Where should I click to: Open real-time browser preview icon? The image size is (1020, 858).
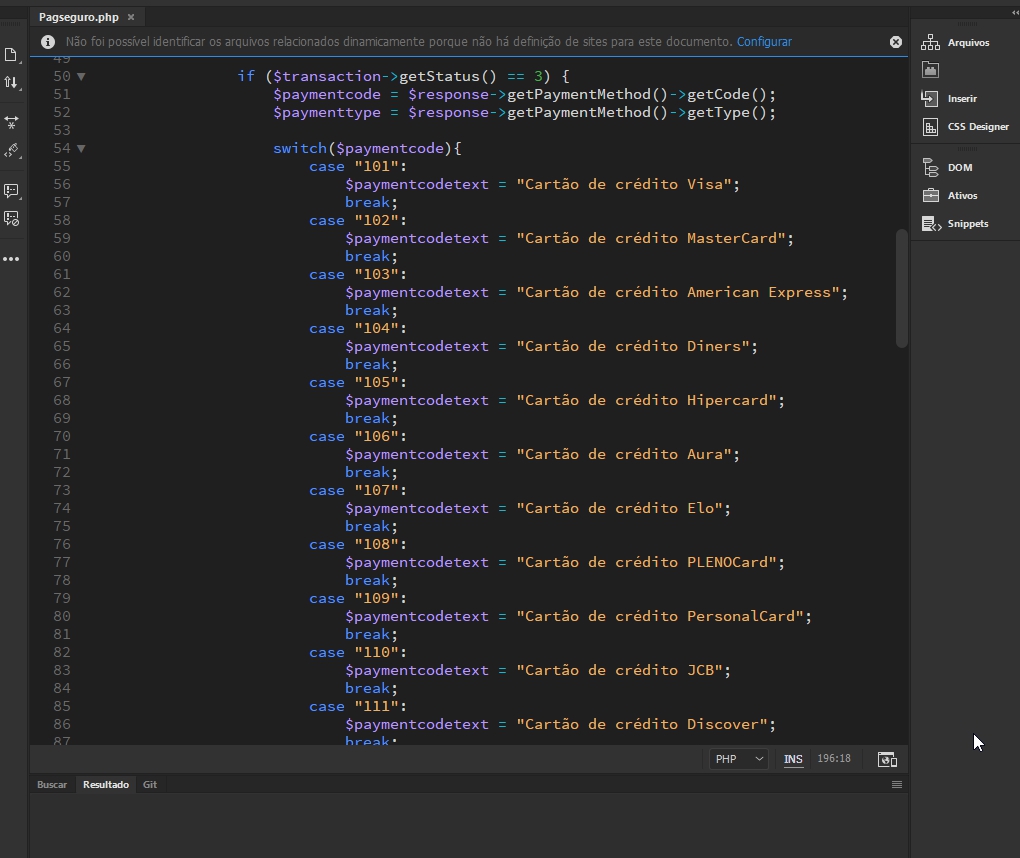pos(886,759)
